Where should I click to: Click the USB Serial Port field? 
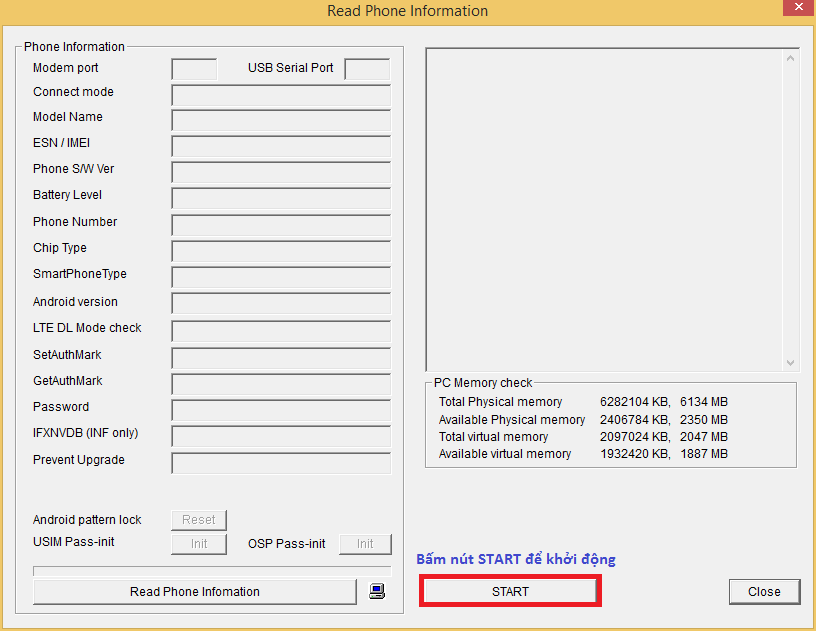tap(367, 69)
